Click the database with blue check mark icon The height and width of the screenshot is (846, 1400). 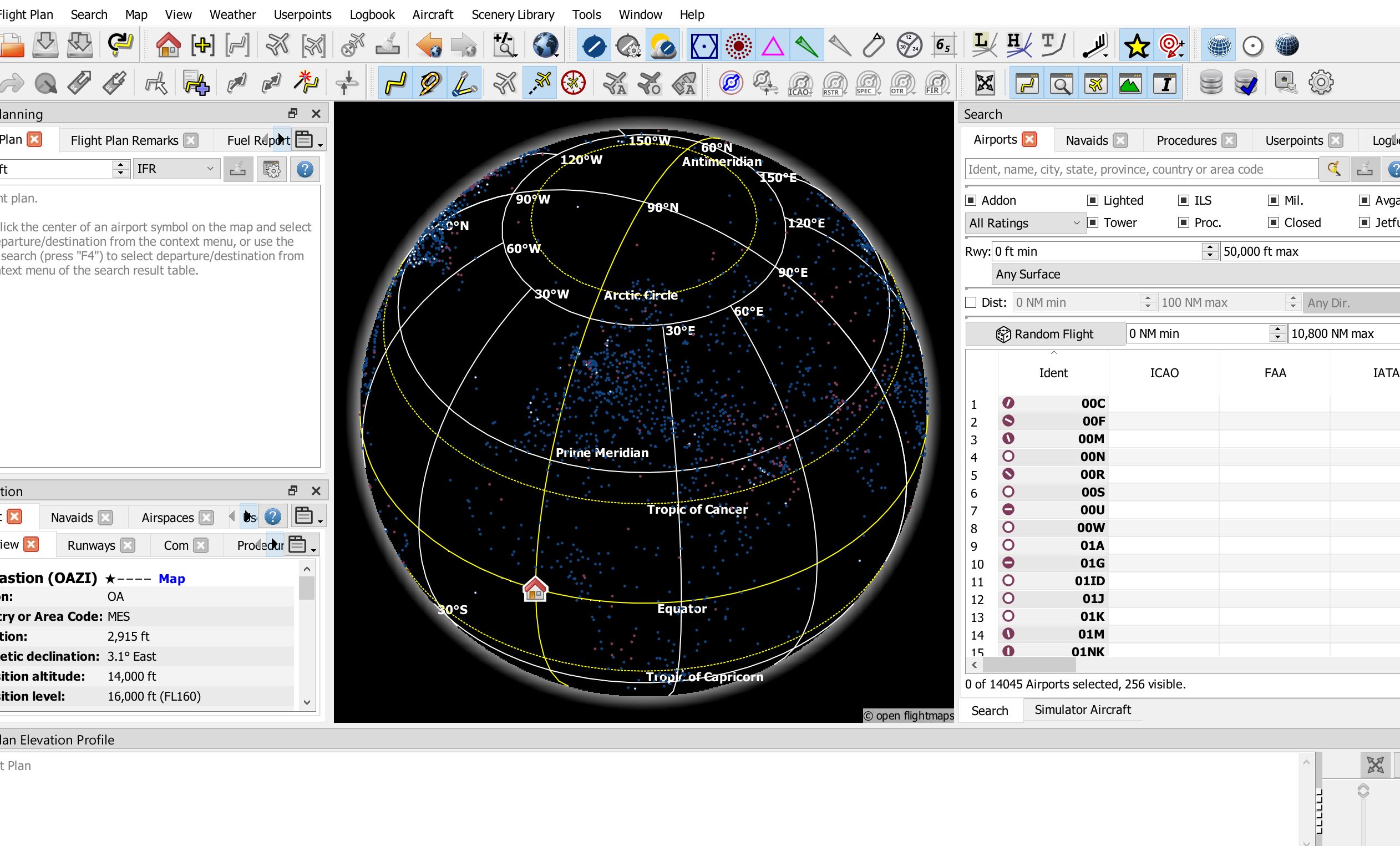[1245, 83]
